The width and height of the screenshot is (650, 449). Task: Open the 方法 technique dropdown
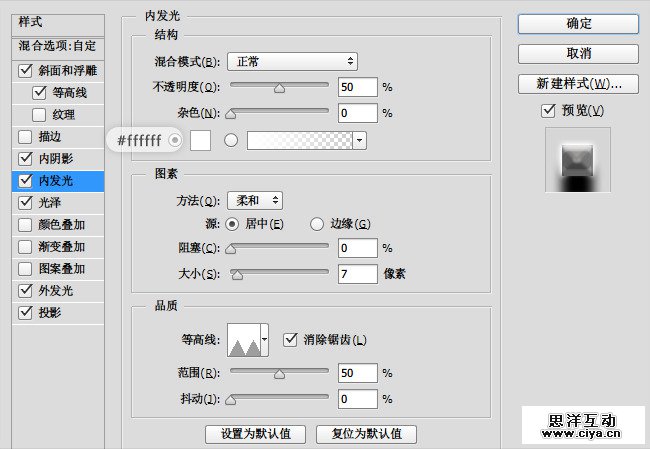coord(255,201)
